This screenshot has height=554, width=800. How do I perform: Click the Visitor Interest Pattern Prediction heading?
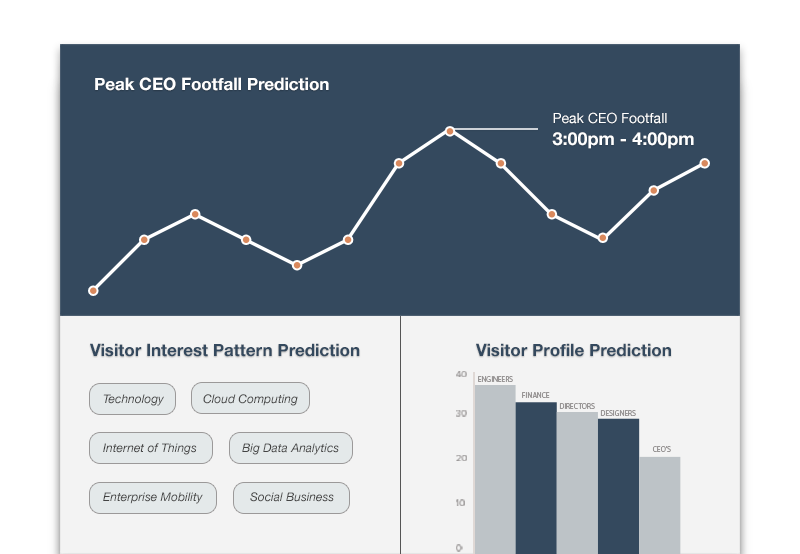point(225,350)
